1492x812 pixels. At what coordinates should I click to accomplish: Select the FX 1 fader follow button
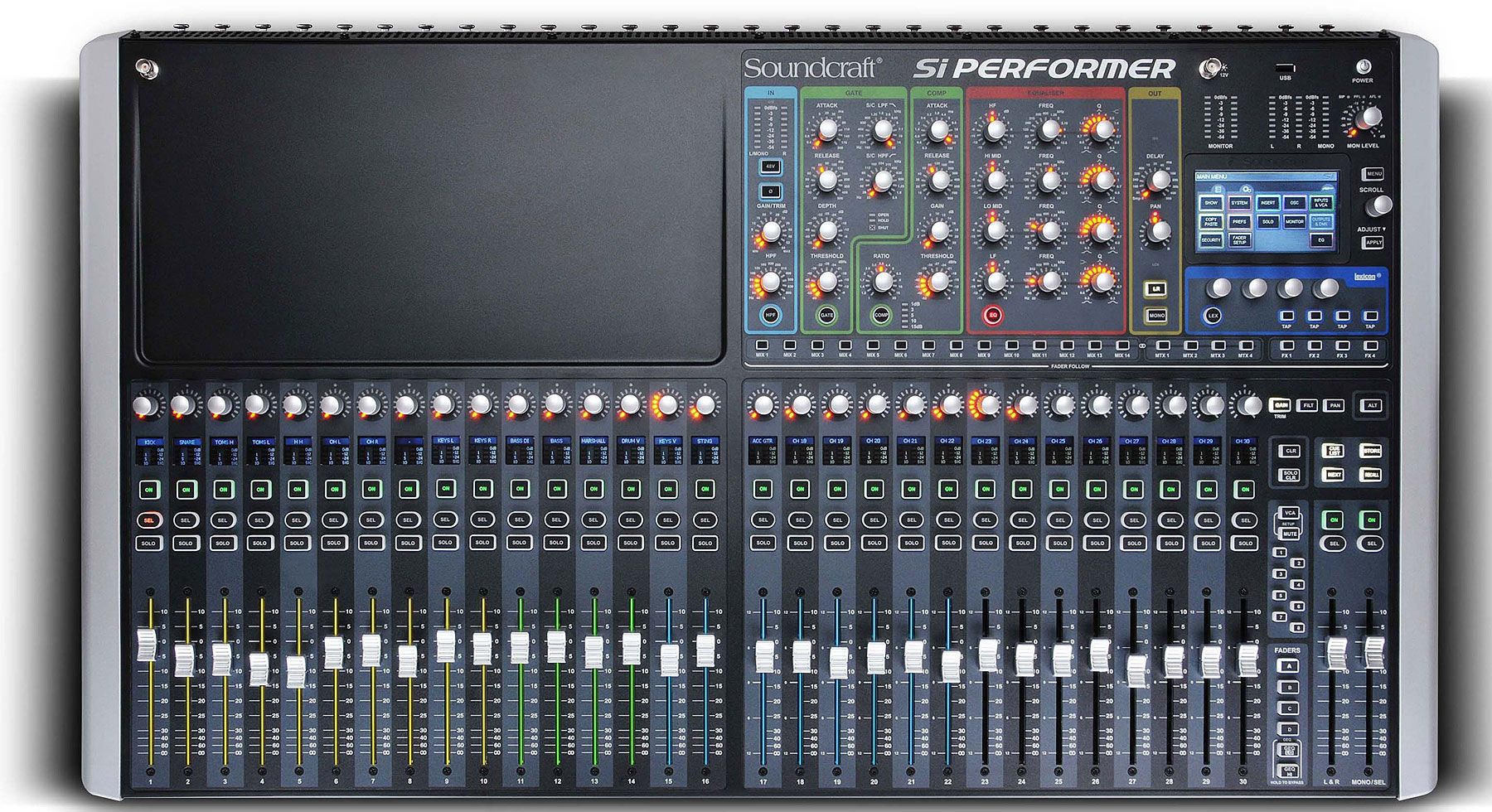click(1286, 345)
